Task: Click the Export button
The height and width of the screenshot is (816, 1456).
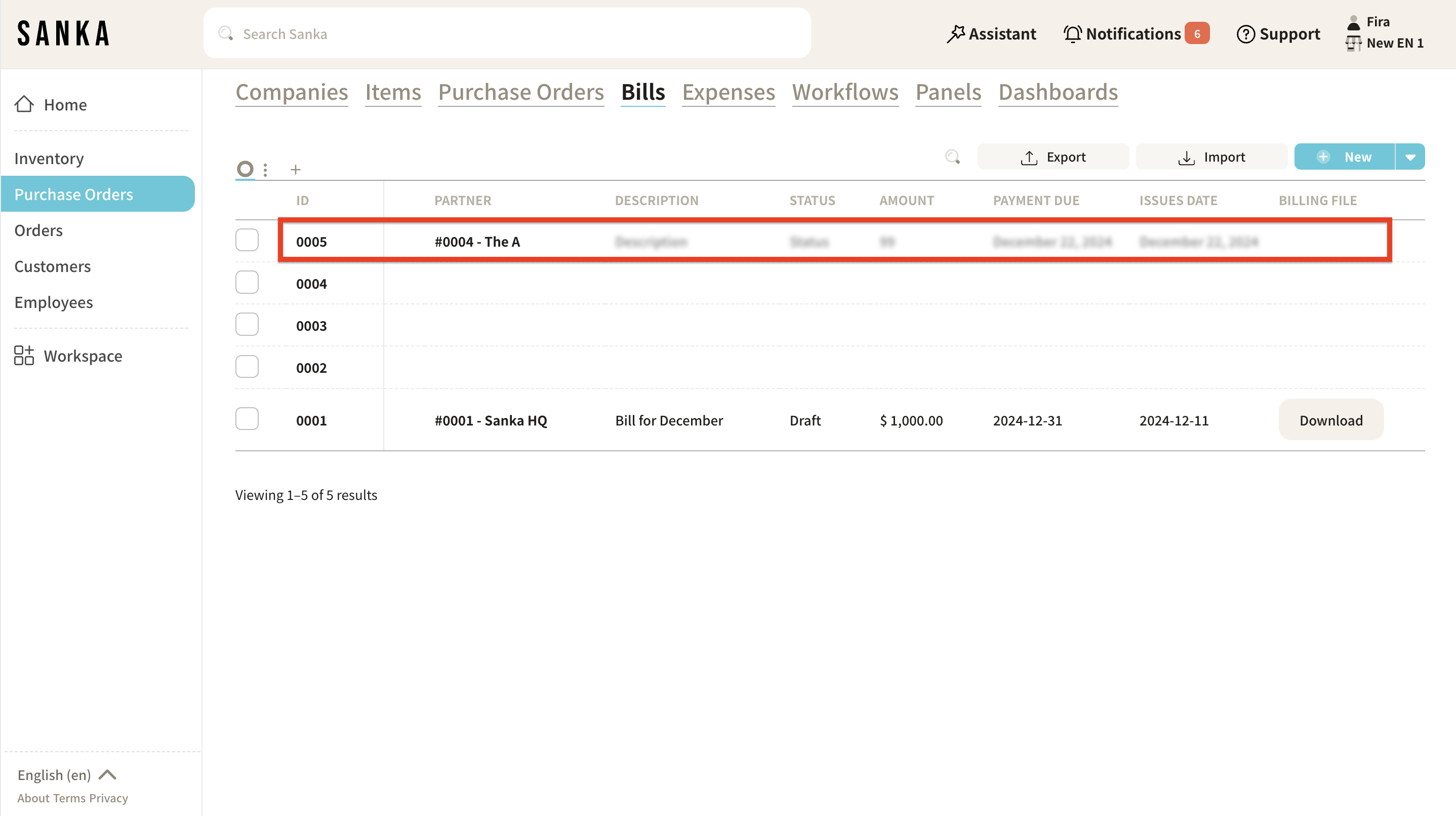Action: pos(1053,157)
